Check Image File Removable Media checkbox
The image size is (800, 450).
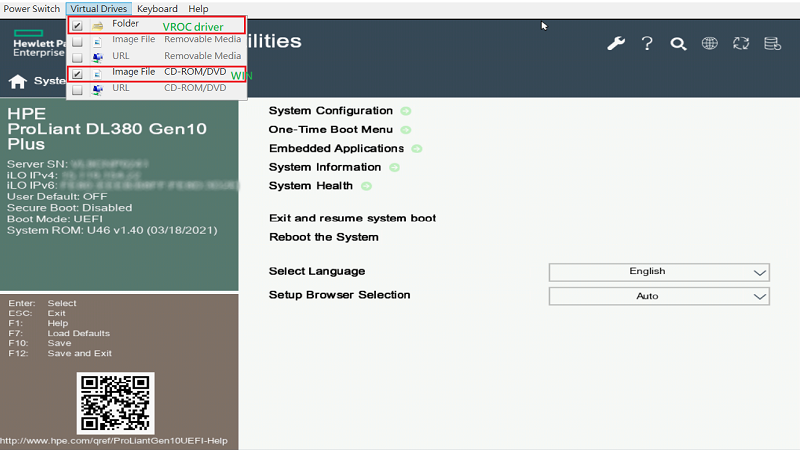pyautogui.click(x=77, y=41)
